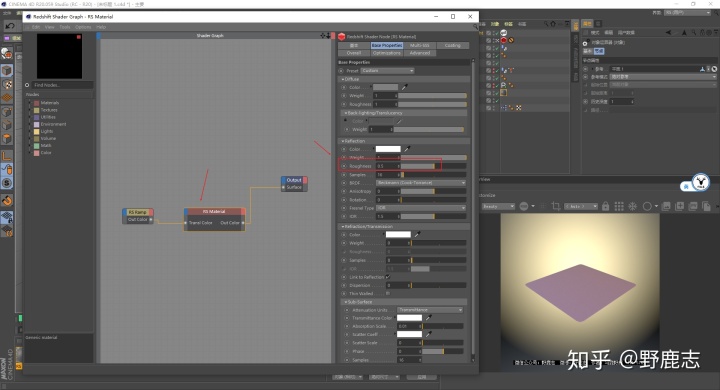Expand the Textures node category
Viewport: 720px width, 390px height.
pyautogui.click(x=30, y=110)
